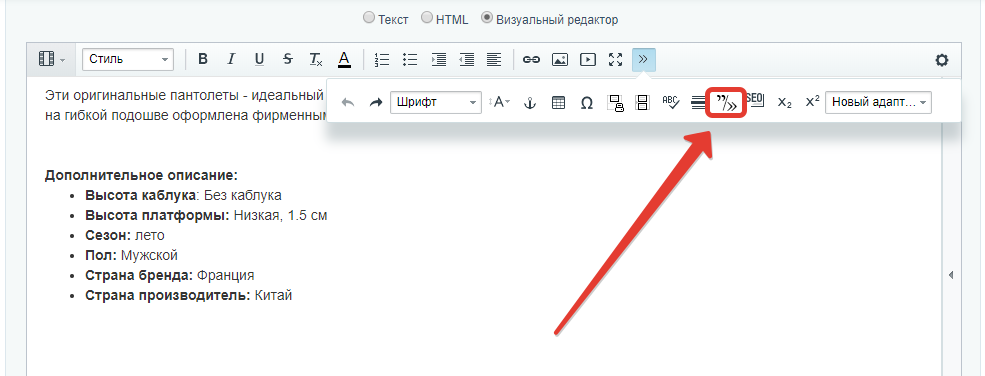Insert a hyperlink via chain icon
Viewport: 985px width, 376px height.
click(531, 60)
